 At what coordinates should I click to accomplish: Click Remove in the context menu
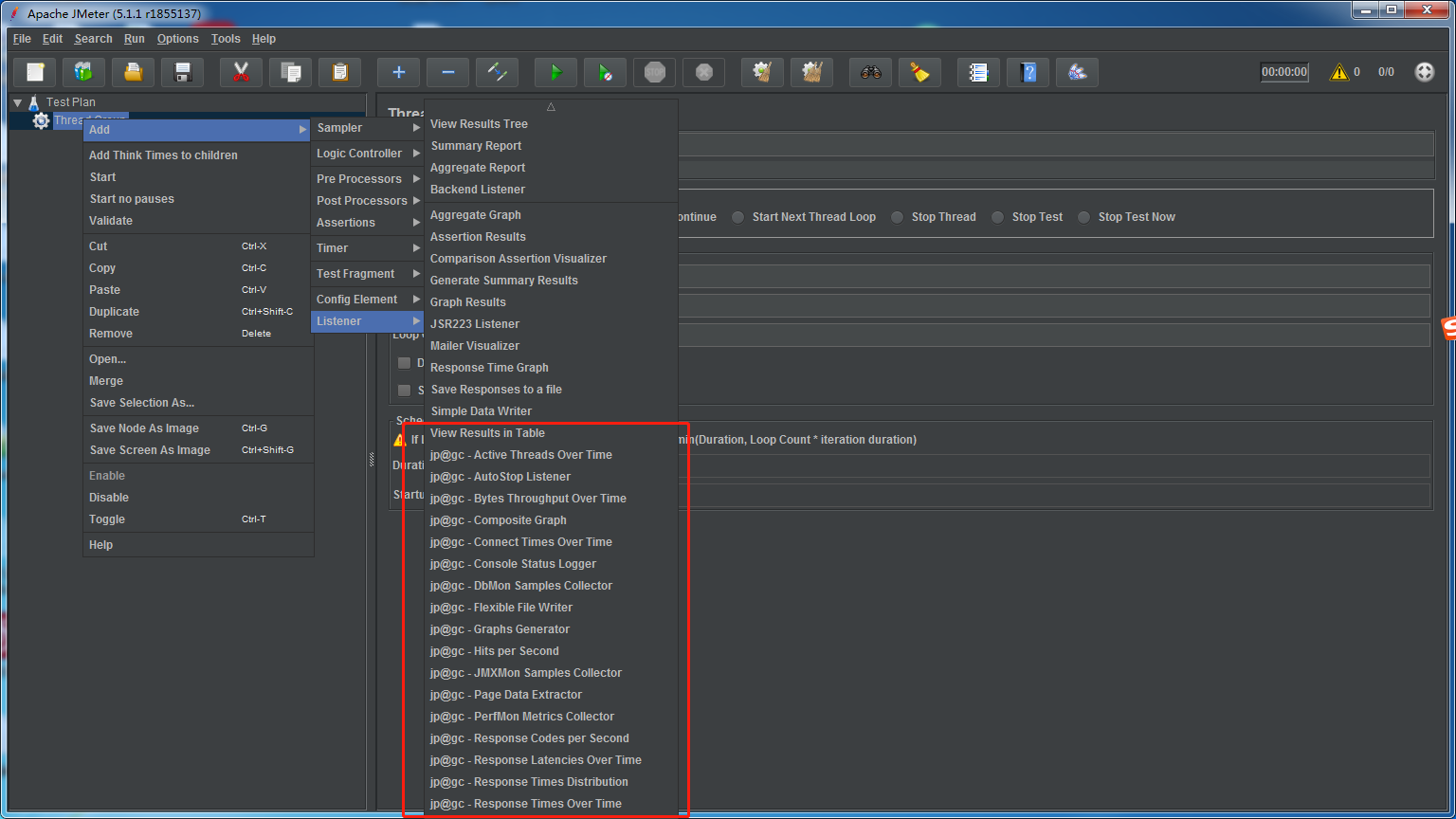point(198,334)
